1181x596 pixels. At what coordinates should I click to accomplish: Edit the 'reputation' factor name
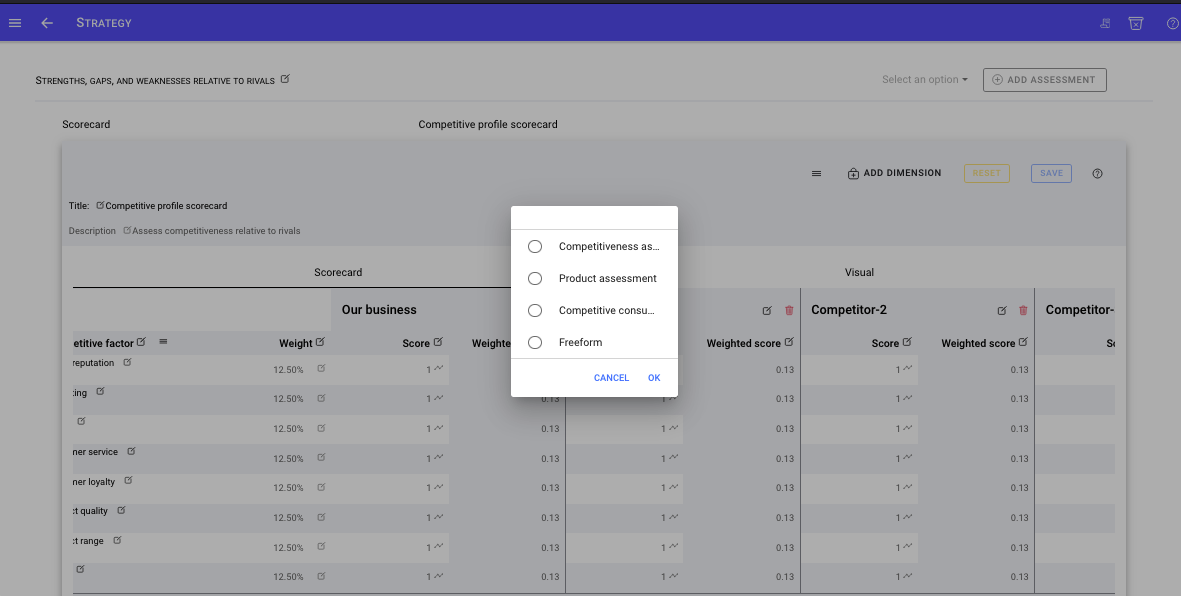[127, 362]
